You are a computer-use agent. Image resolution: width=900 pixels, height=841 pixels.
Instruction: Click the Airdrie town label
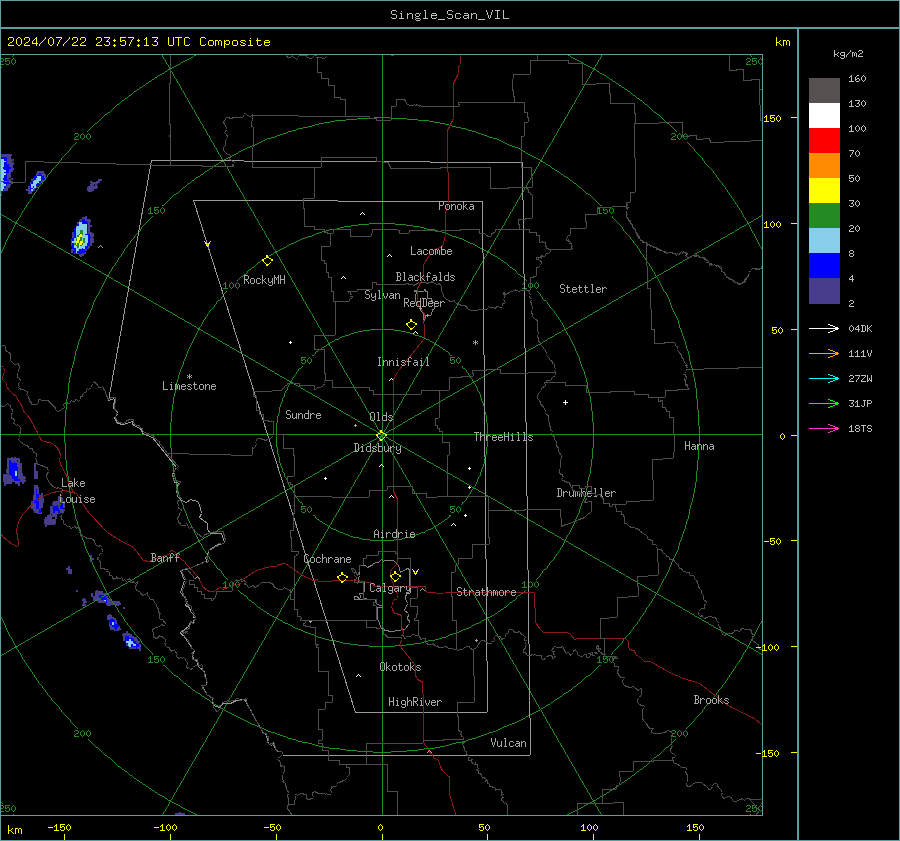394,534
